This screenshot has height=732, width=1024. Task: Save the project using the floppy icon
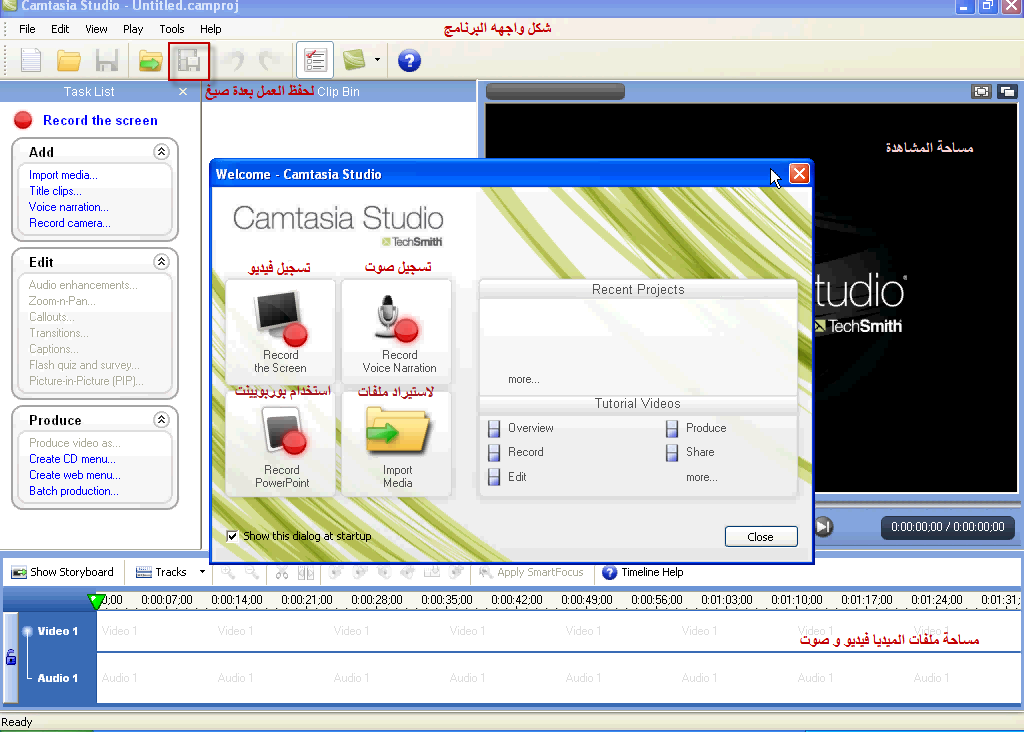(x=106, y=61)
